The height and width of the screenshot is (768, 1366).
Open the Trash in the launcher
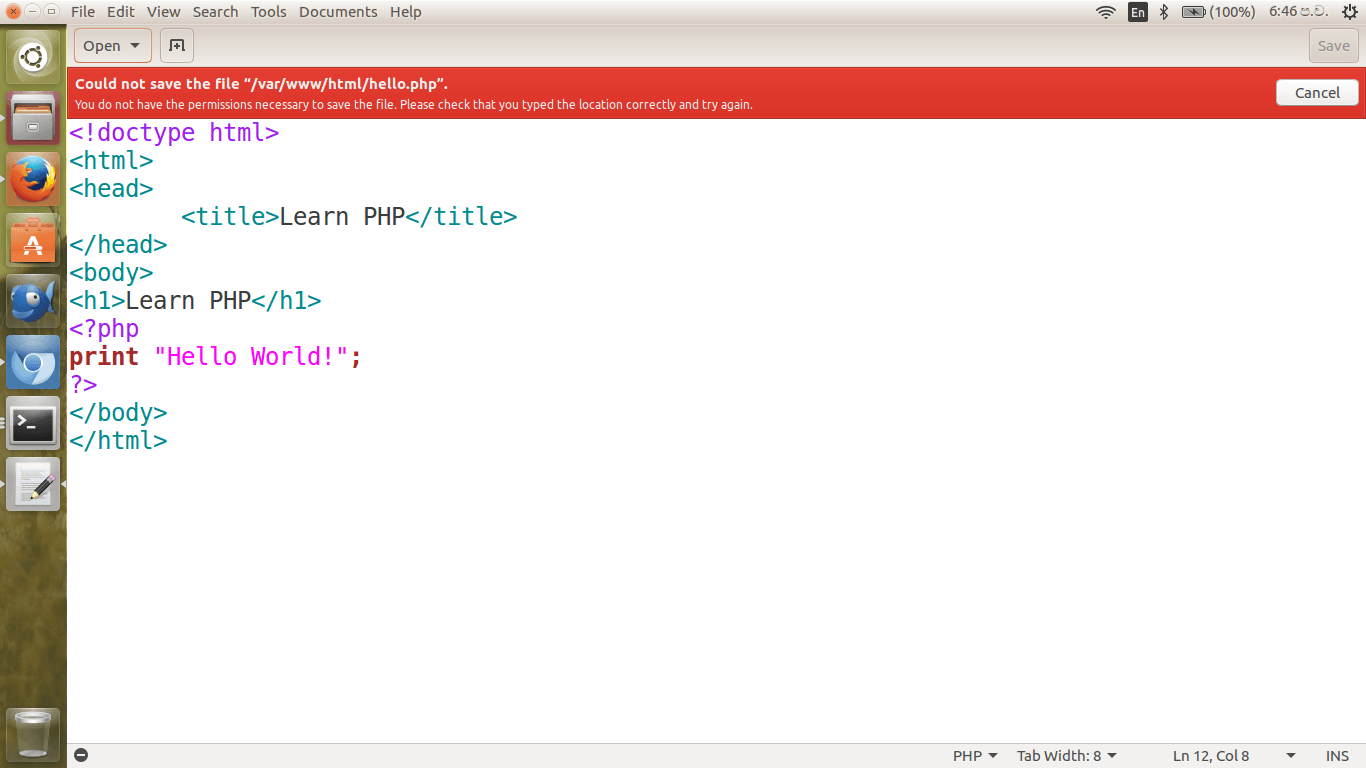coord(33,734)
